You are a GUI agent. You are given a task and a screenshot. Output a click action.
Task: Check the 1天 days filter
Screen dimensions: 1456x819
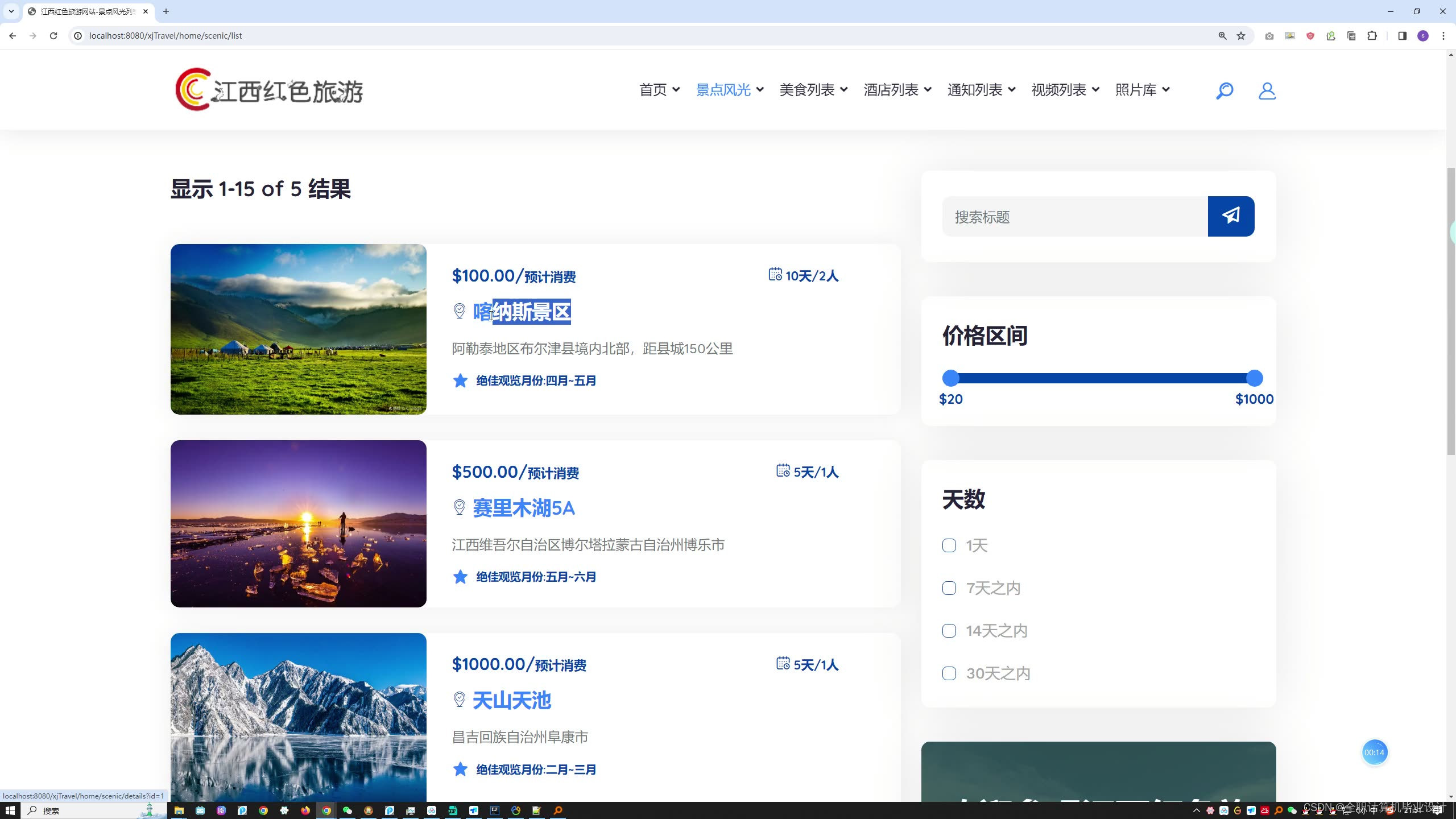[x=949, y=545]
